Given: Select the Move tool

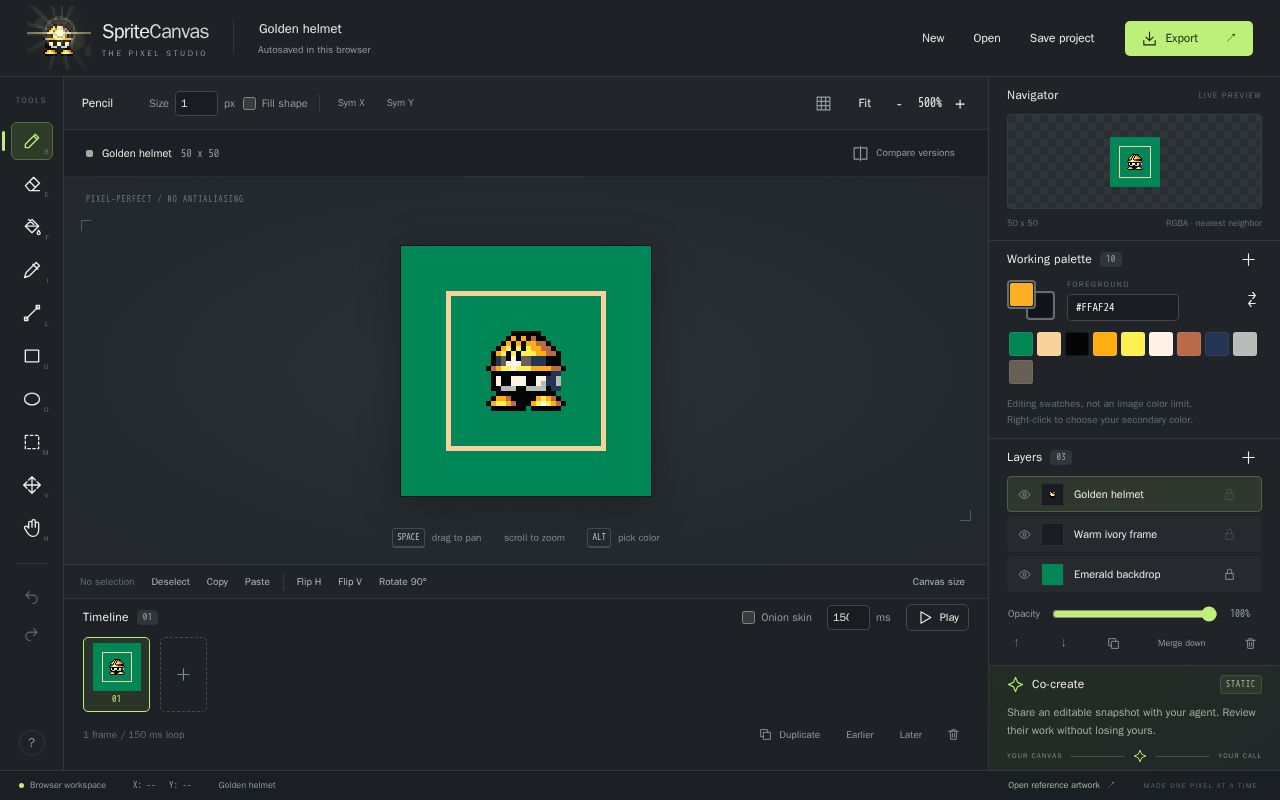Looking at the screenshot, I should (32, 485).
